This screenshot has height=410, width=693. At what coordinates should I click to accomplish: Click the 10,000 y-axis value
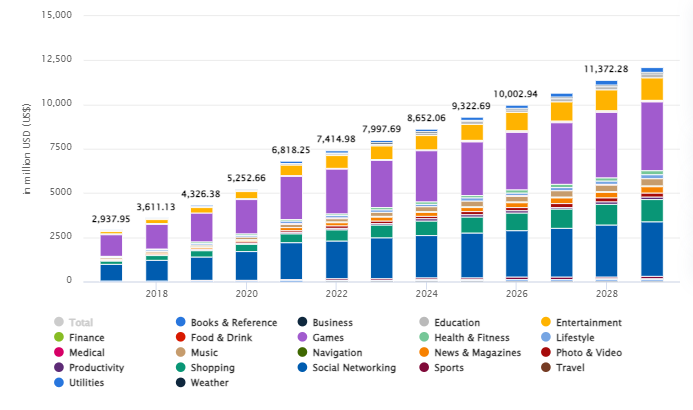57,103
